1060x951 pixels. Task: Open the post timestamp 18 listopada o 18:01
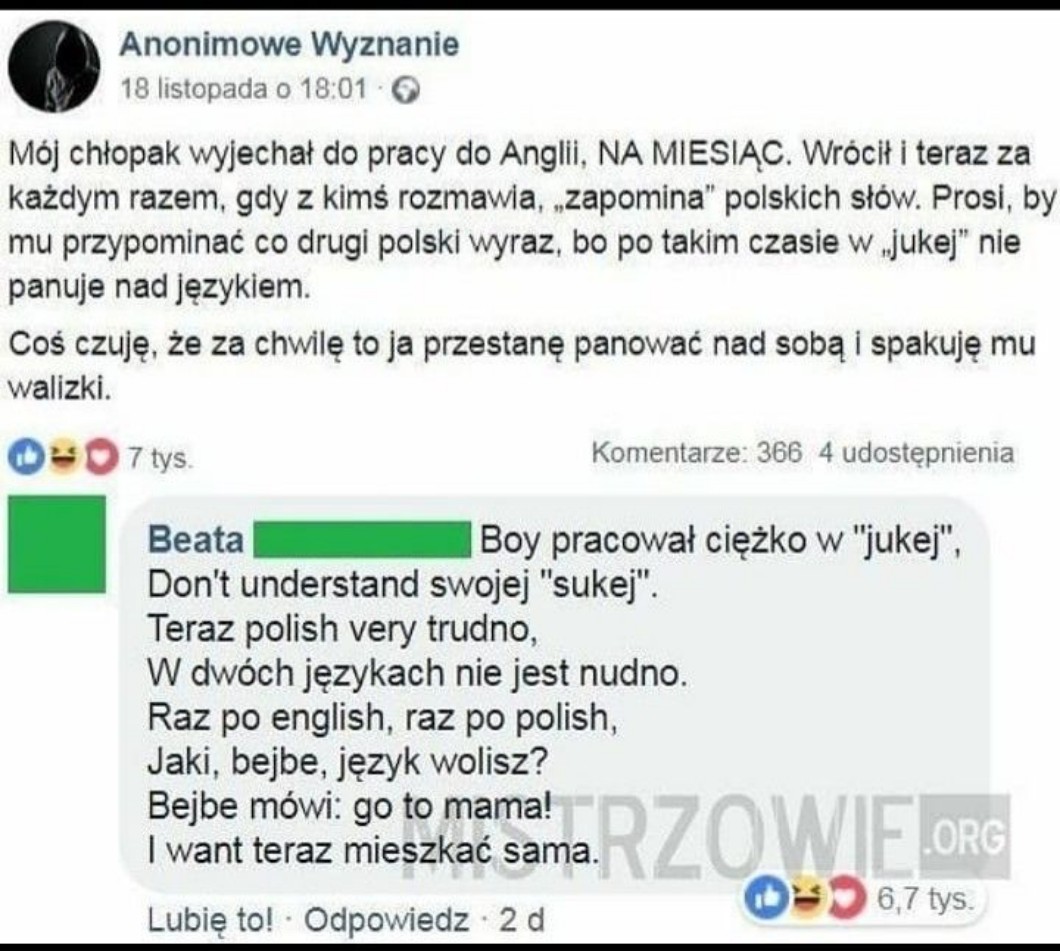click(x=243, y=89)
